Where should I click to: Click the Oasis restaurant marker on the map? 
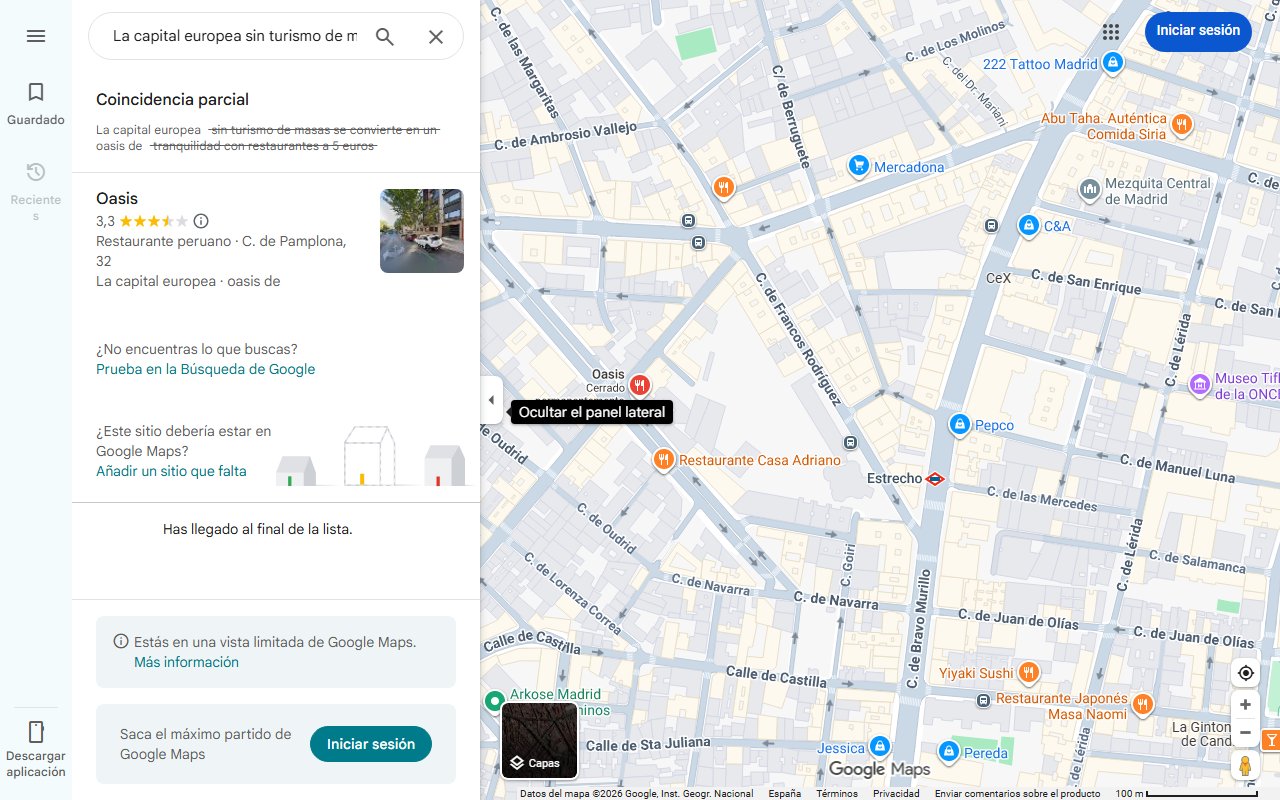(639, 385)
